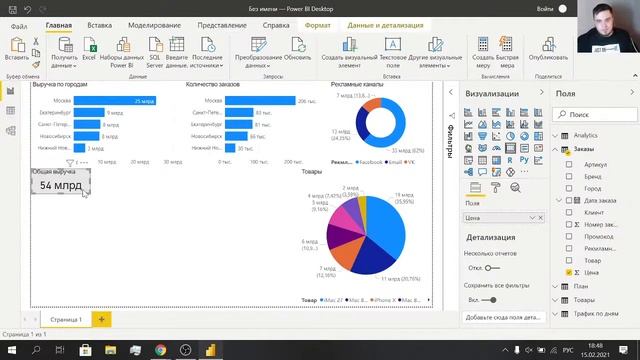The height and width of the screenshot is (360, 640).
Task: Open the Моделирование ribbon tab
Action: (155, 25)
